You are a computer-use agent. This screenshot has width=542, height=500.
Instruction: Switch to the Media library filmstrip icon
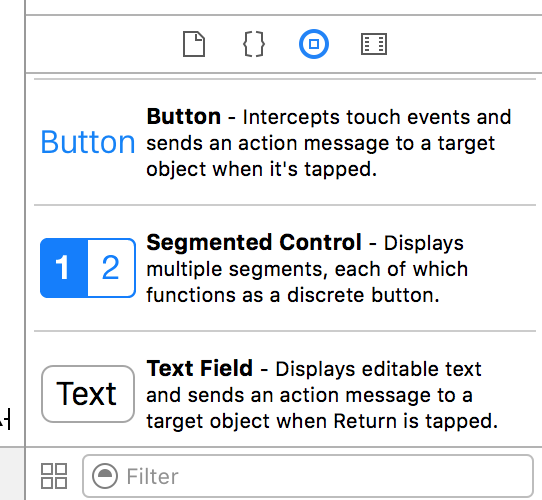point(374,44)
